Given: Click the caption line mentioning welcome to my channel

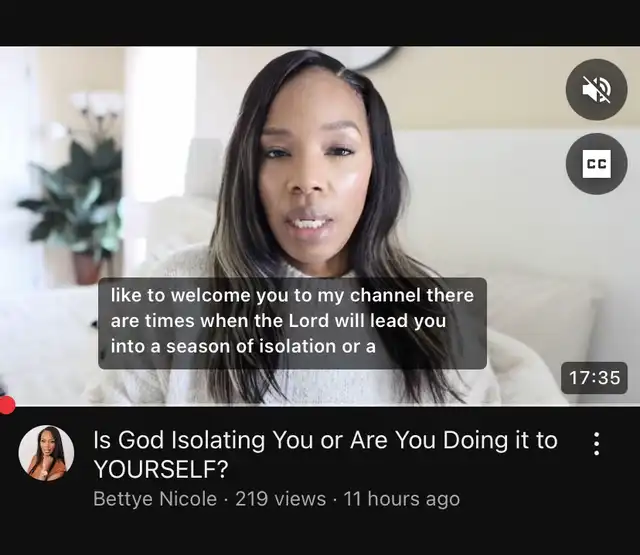Looking at the screenshot, I should [x=292, y=295].
